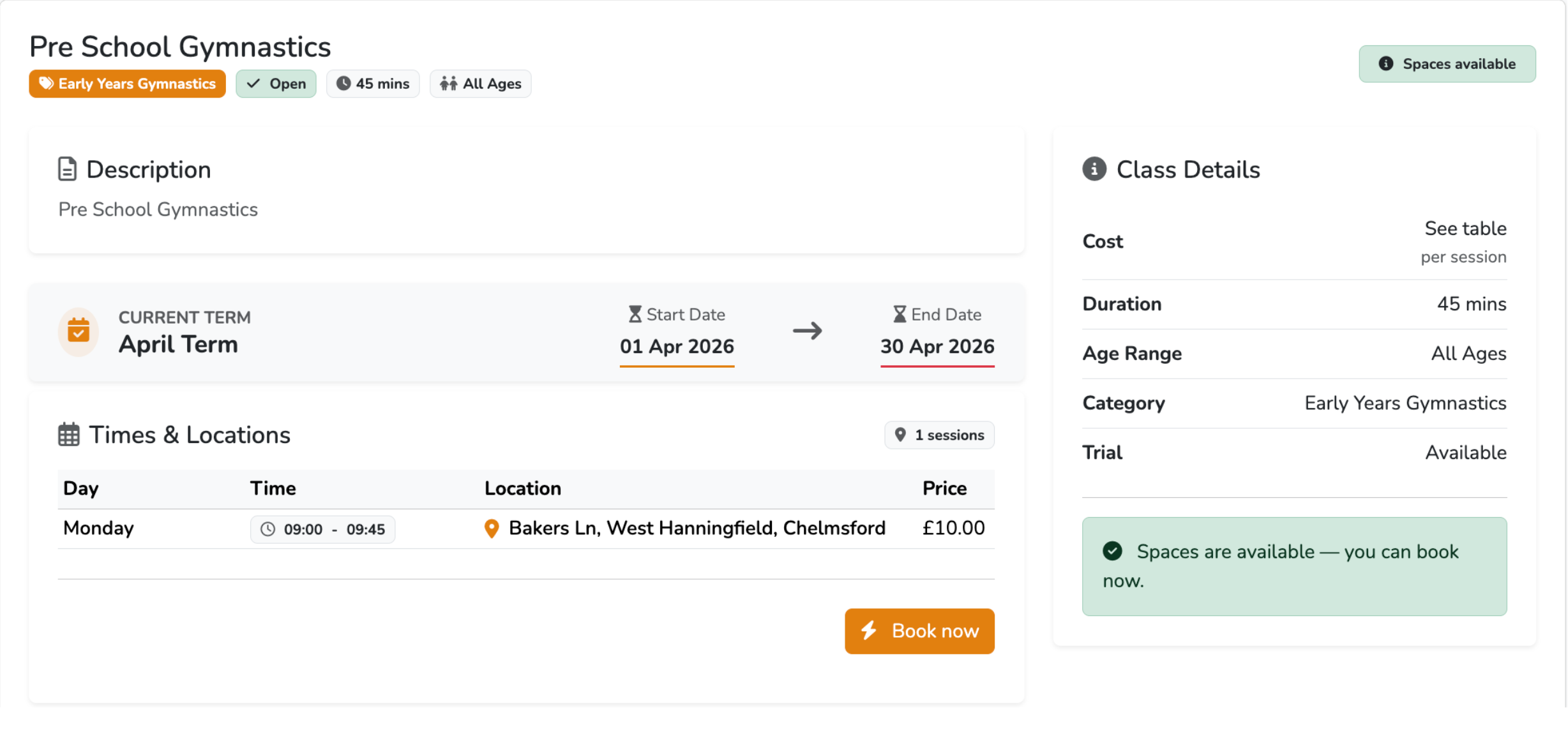Click the 09:00 - 09:45 time chip
1568x729 pixels.
[x=322, y=529]
